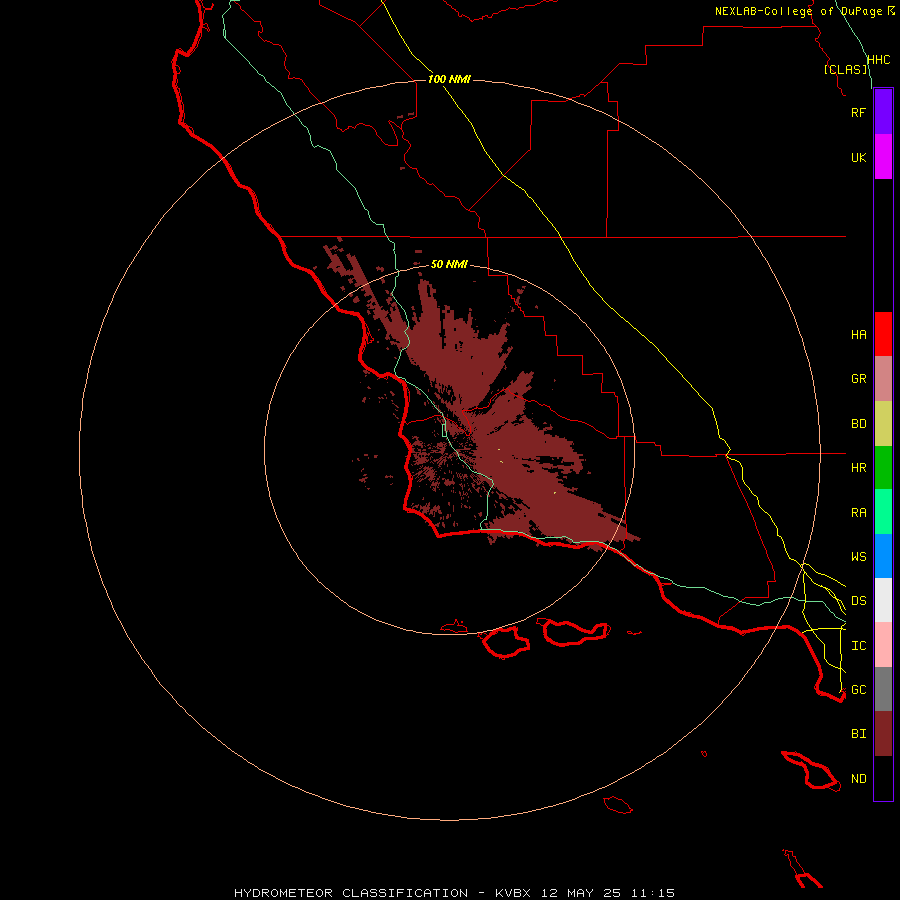
Task: Click the 11:15 timestamp
Action: [x=653, y=893]
